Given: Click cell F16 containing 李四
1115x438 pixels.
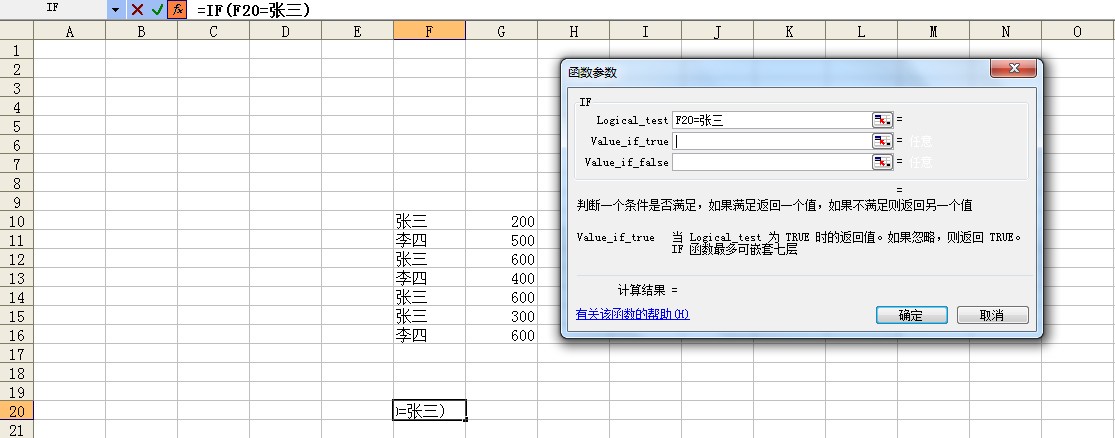Looking at the screenshot, I should click(x=429, y=335).
